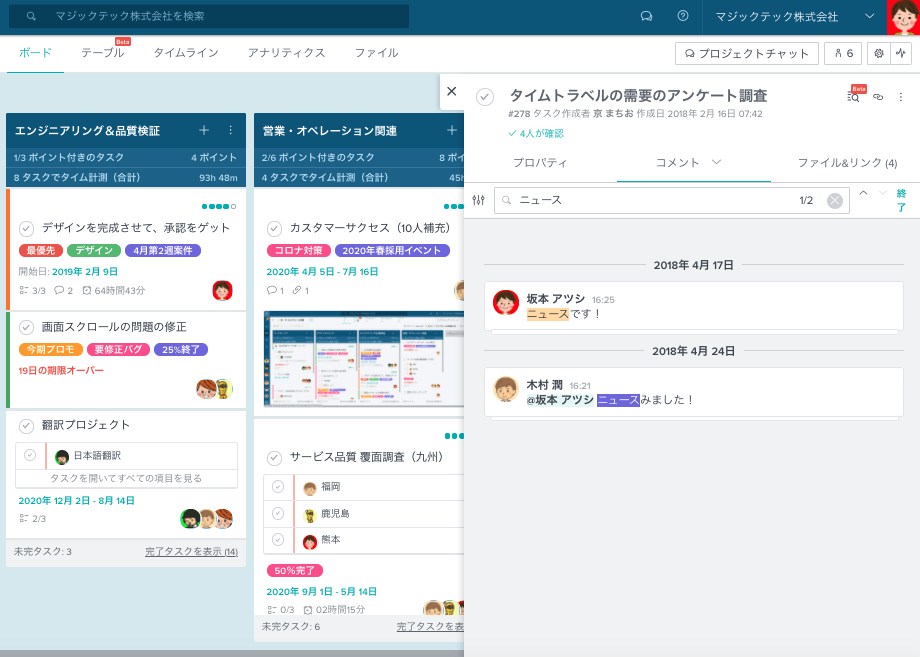Go to previous search result arrow
This screenshot has width=920, height=657.
click(x=863, y=193)
